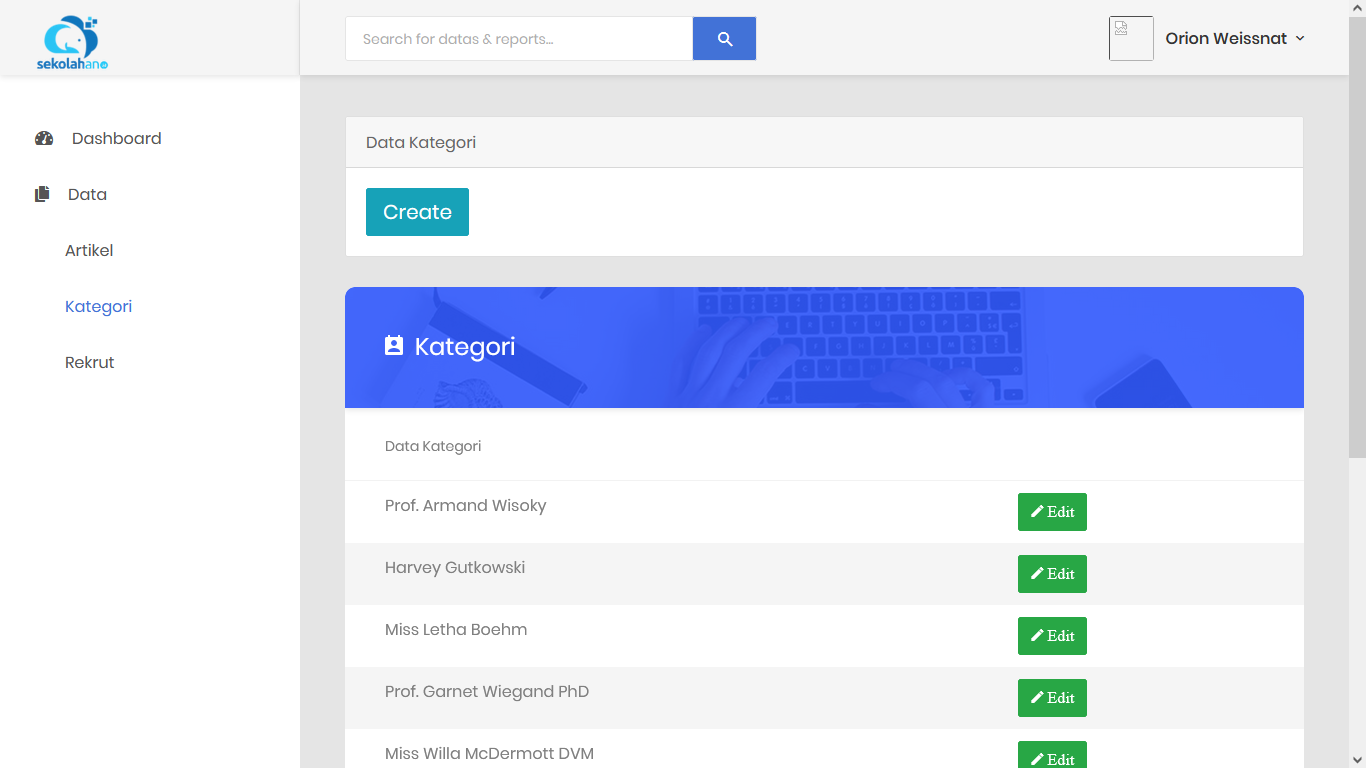Edit the Miss Letha Boehm entry

1052,636
